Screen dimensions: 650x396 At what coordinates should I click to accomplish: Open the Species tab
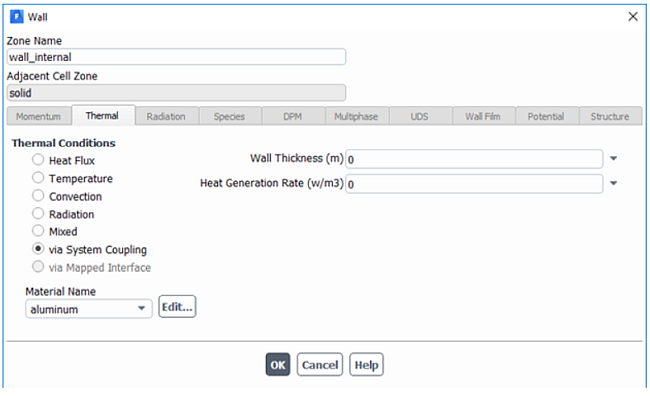pyautogui.click(x=230, y=117)
